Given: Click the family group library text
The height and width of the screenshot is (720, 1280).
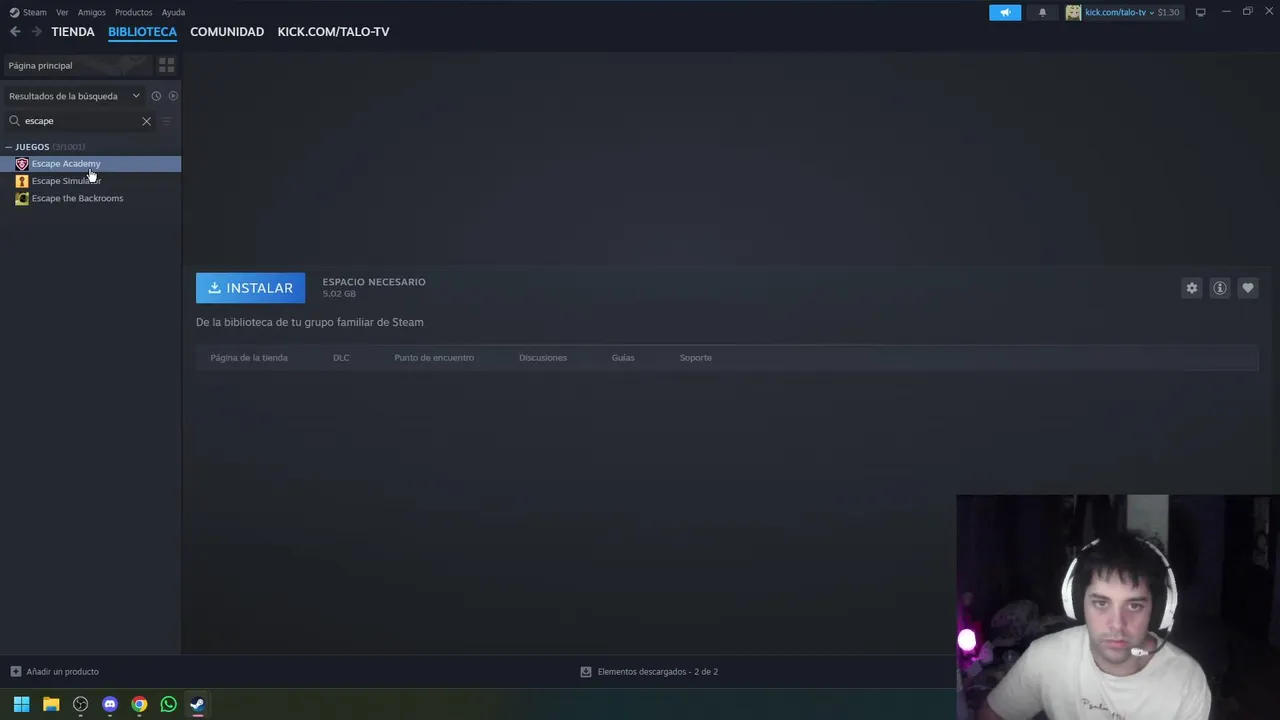Looking at the screenshot, I should coord(310,322).
